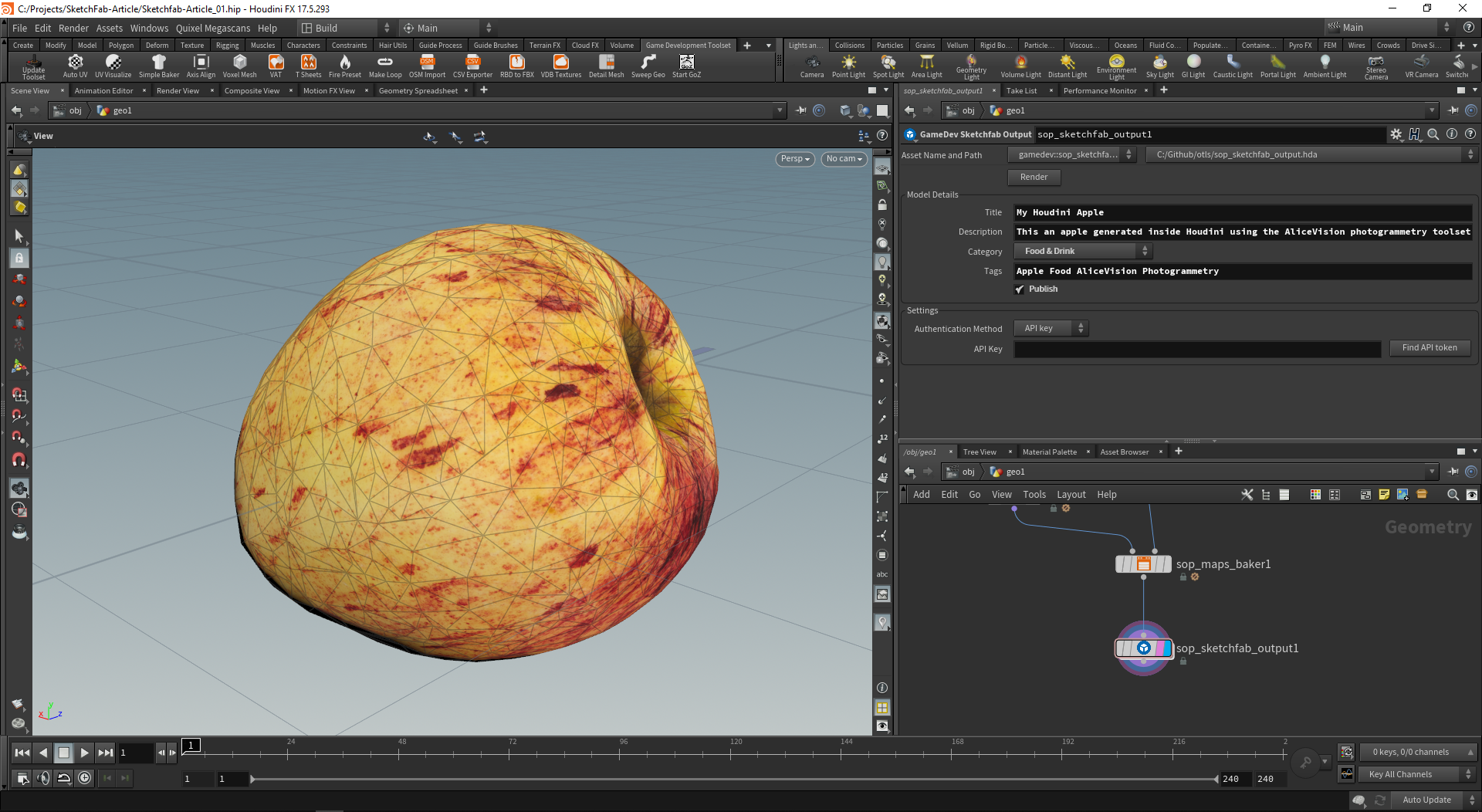The image size is (1482, 812).
Task: Switch to the Render View tab
Action: (178, 91)
